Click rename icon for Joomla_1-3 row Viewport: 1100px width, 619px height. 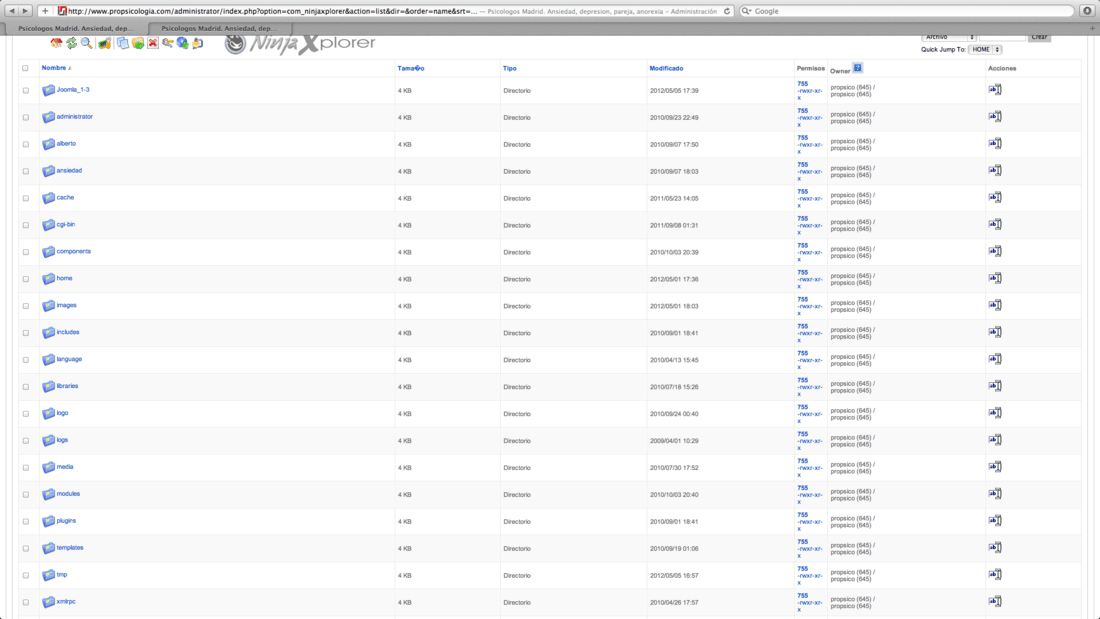click(995, 89)
